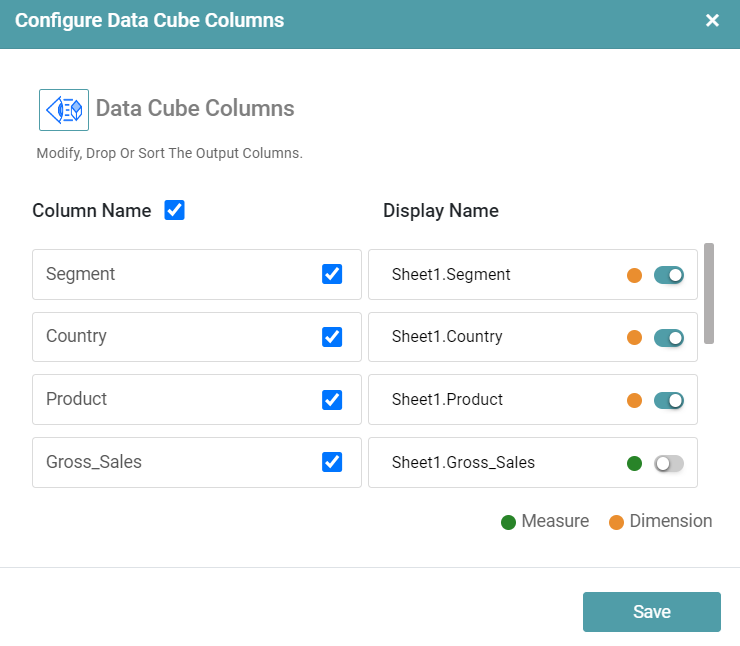Click the orange dimension dot for Sheet1.Country
This screenshot has height=646, width=740.
pyautogui.click(x=634, y=338)
